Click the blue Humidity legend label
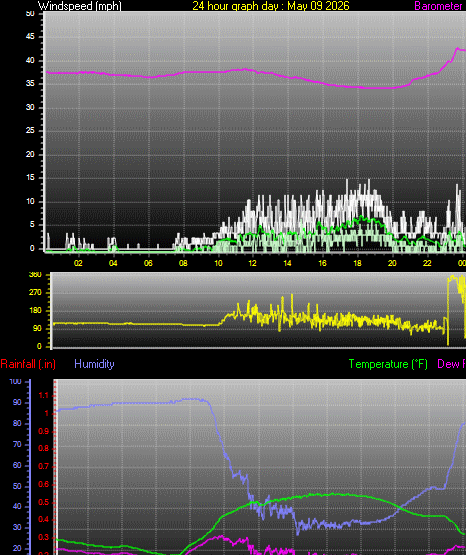The width and height of the screenshot is (466, 555). (94, 364)
